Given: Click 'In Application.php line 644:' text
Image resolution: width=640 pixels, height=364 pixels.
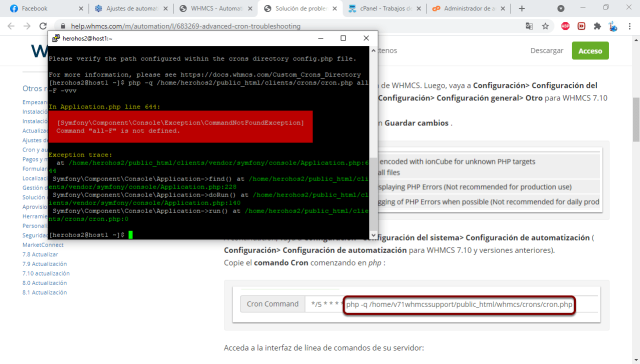Looking at the screenshot, I should (104, 107).
